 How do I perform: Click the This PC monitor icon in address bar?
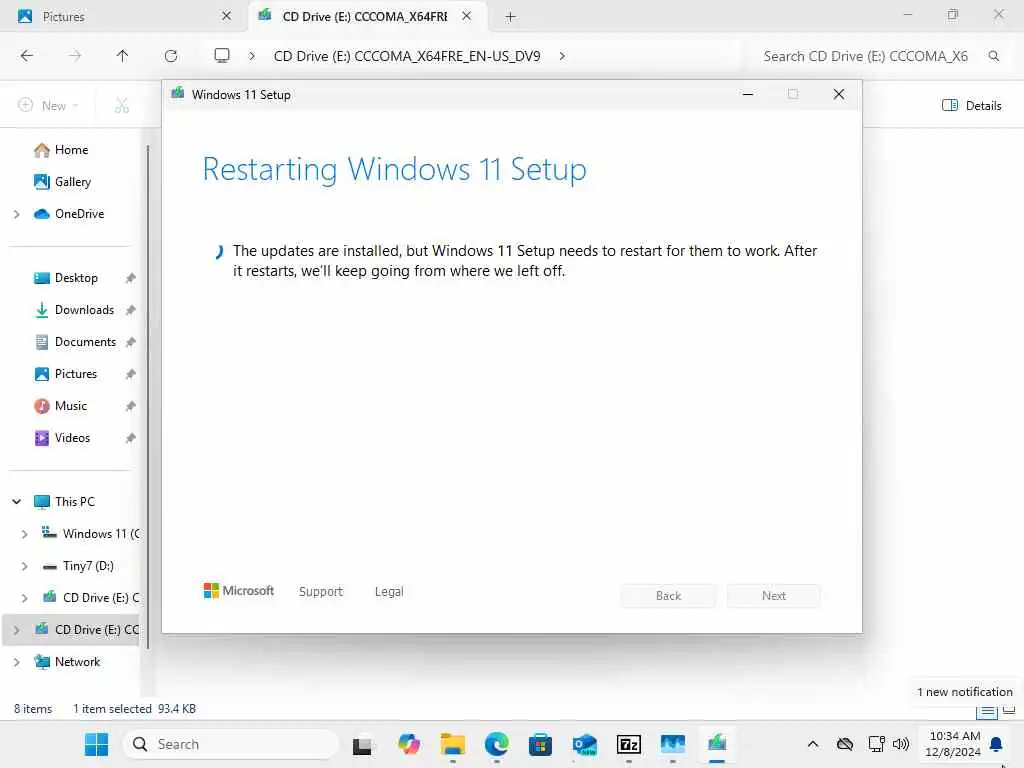(x=222, y=56)
